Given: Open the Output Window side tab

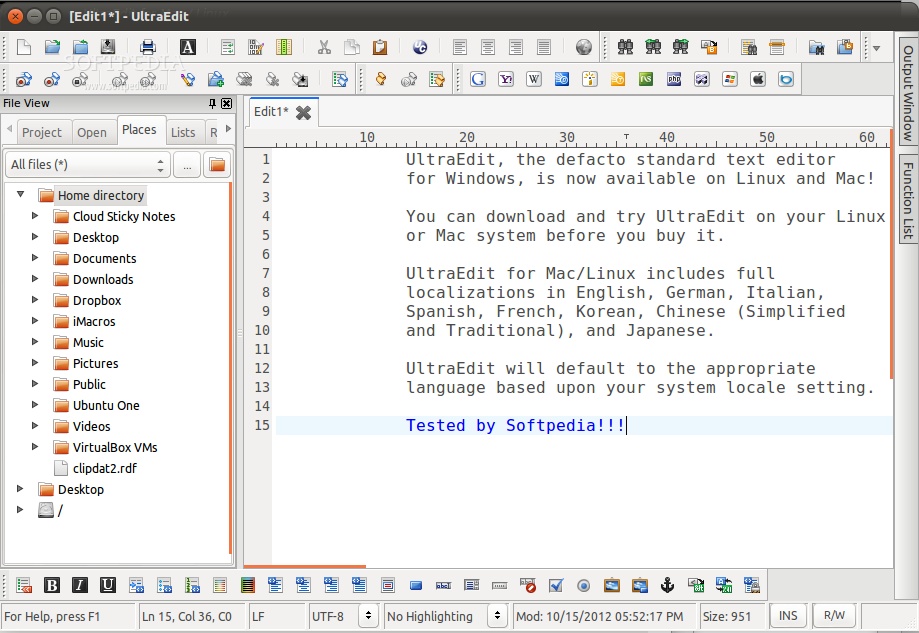Looking at the screenshot, I should tap(908, 93).
